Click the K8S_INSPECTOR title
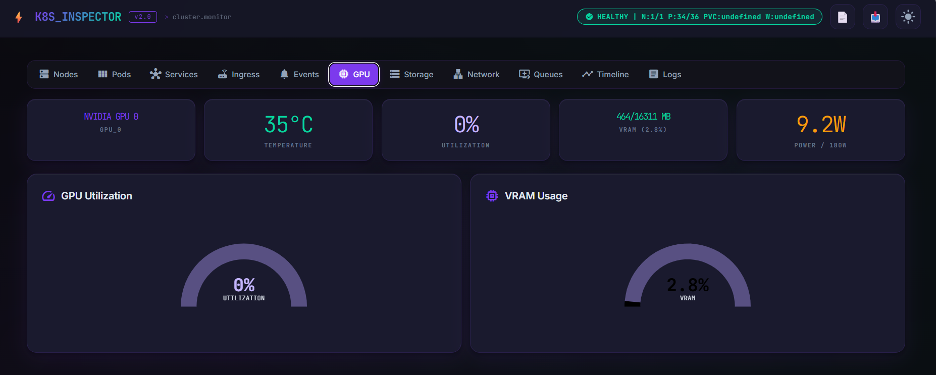 point(78,17)
